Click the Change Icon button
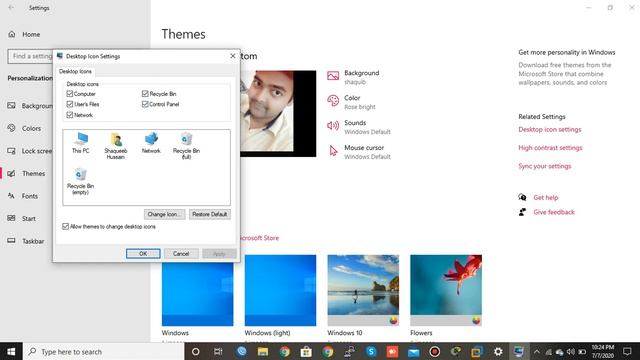 pos(164,214)
